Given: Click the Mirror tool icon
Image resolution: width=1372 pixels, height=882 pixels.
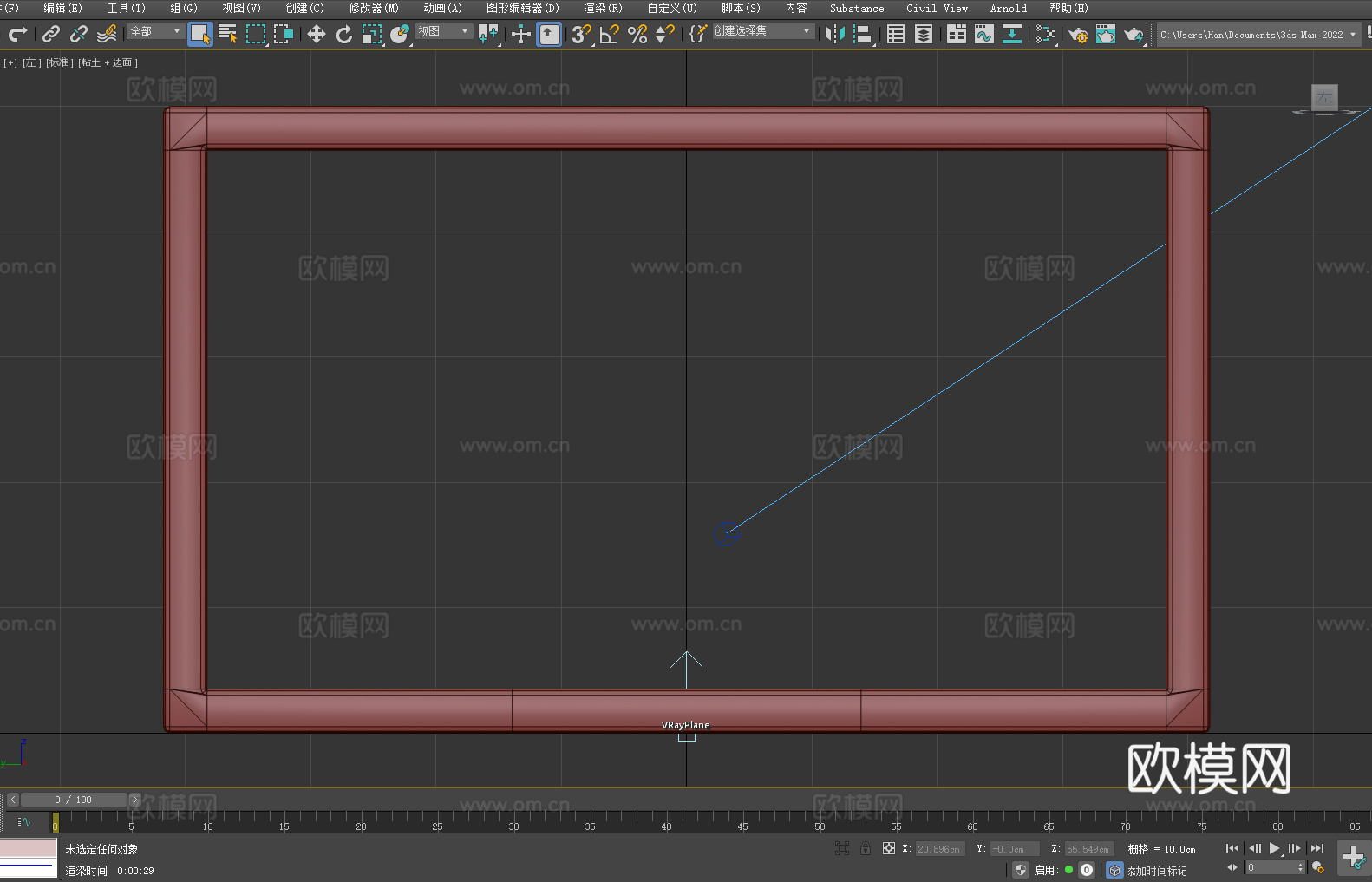Looking at the screenshot, I should click(x=835, y=34).
